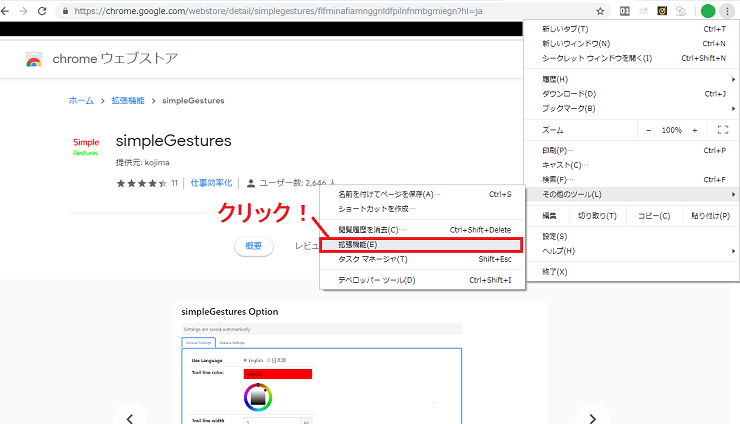Image resolution: width=740 pixels, height=424 pixels.
Task: Select 閲覧履歴を消去(C) submenu item
Action: click(423, 230)
